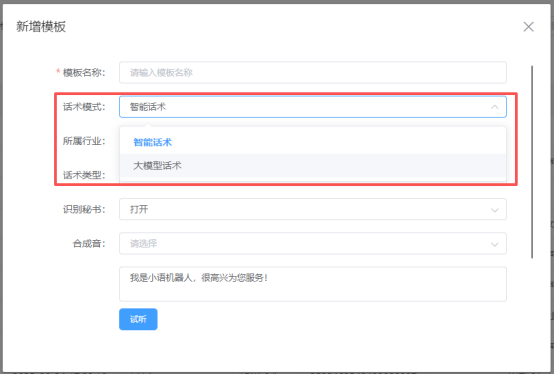
Task: Click the up chevron in 话术模式 field
Action: click(x=495, y=107)
